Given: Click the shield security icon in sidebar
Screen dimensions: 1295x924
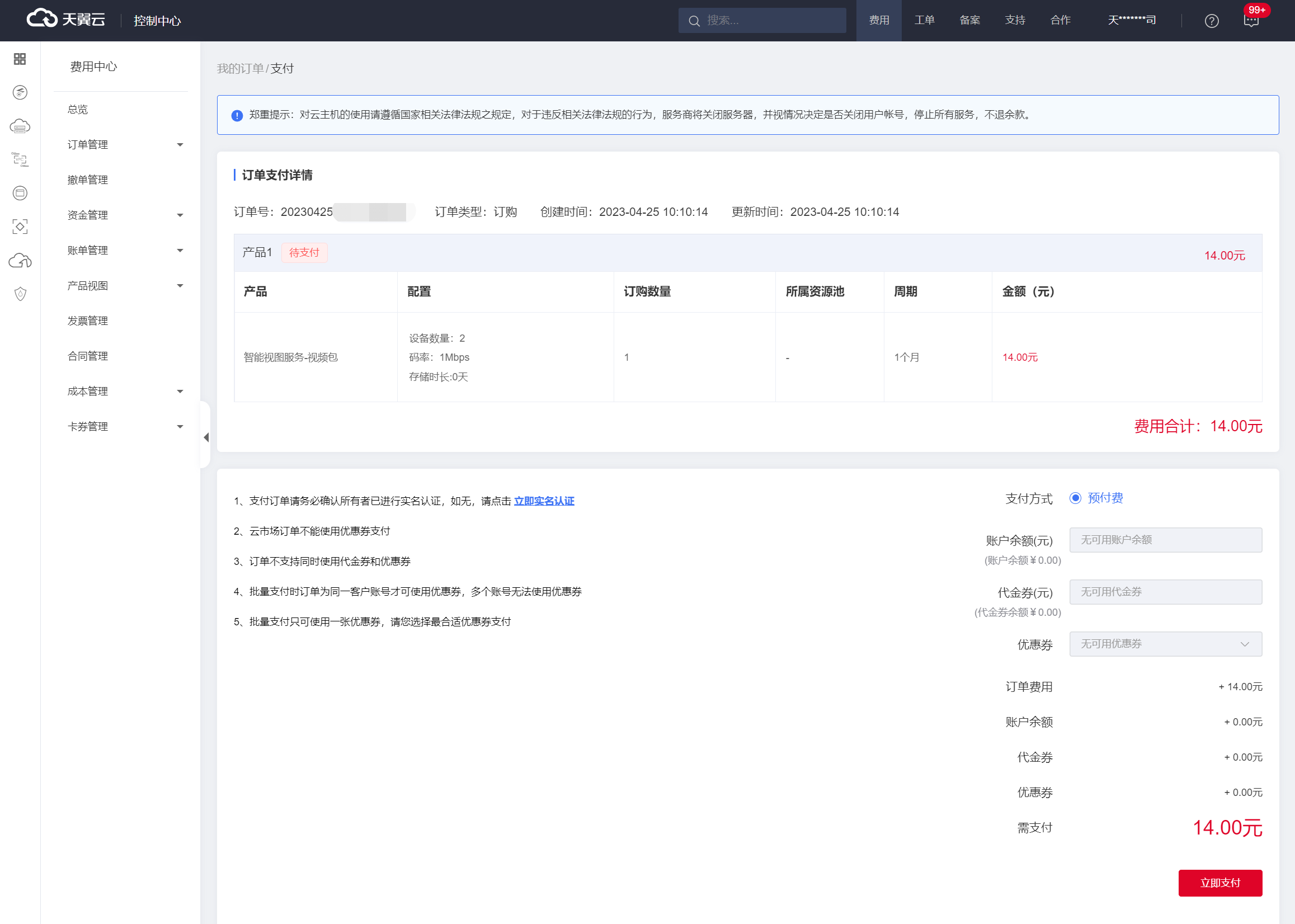Looking at the screenshot, I should 20,294.
